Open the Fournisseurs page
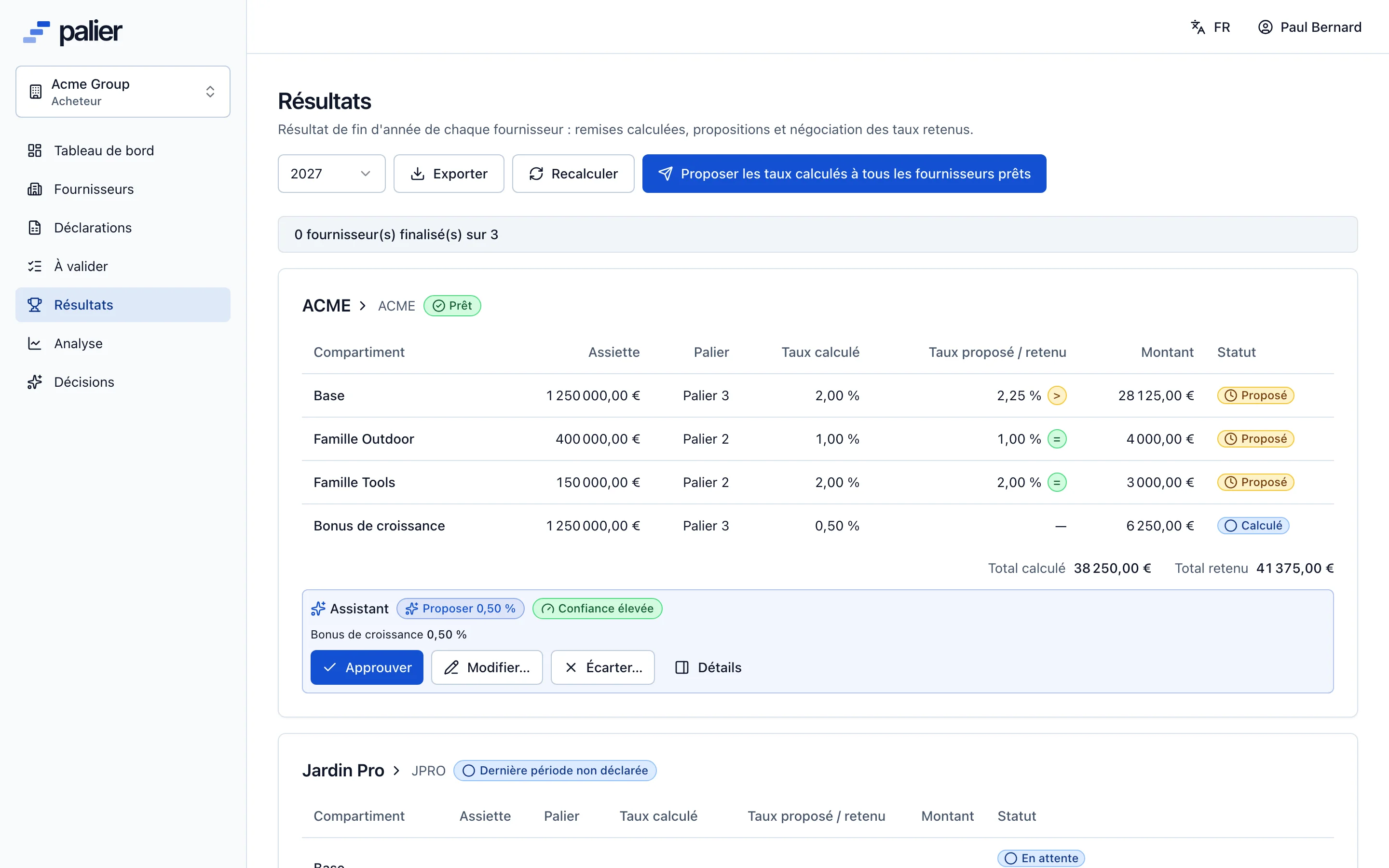The height and width of the screenshot is (868, 1389). coord(123,189)
